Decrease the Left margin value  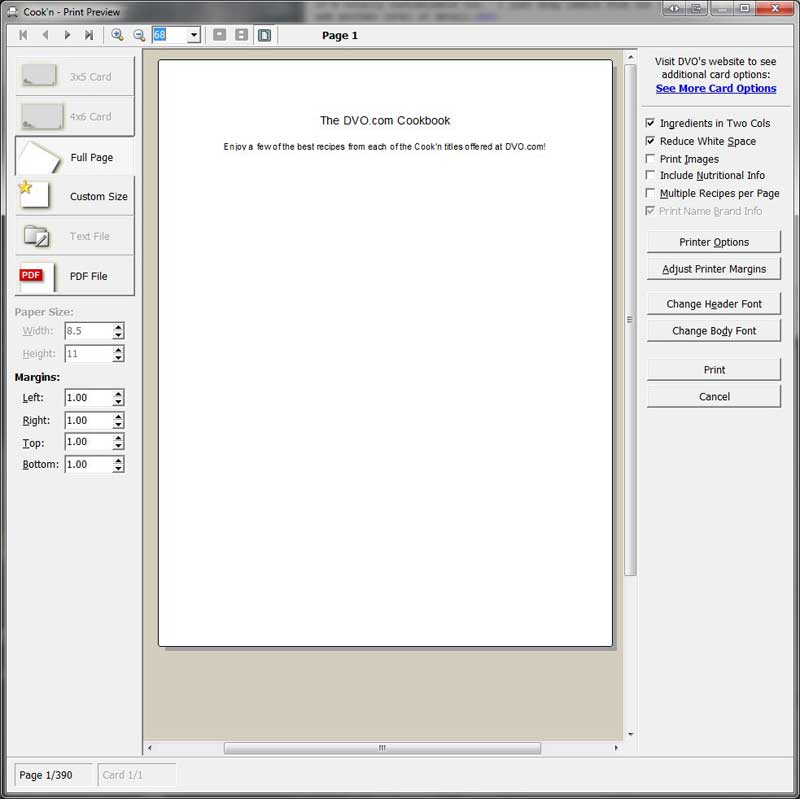118,402
